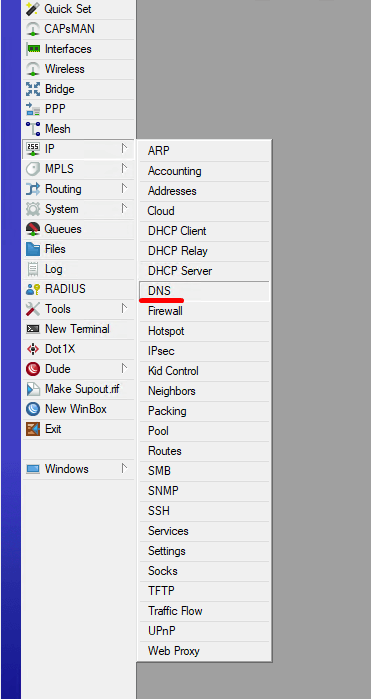Open DNS from the IP submenu
Screen dimensions: 371x699
tap(205, 291)
